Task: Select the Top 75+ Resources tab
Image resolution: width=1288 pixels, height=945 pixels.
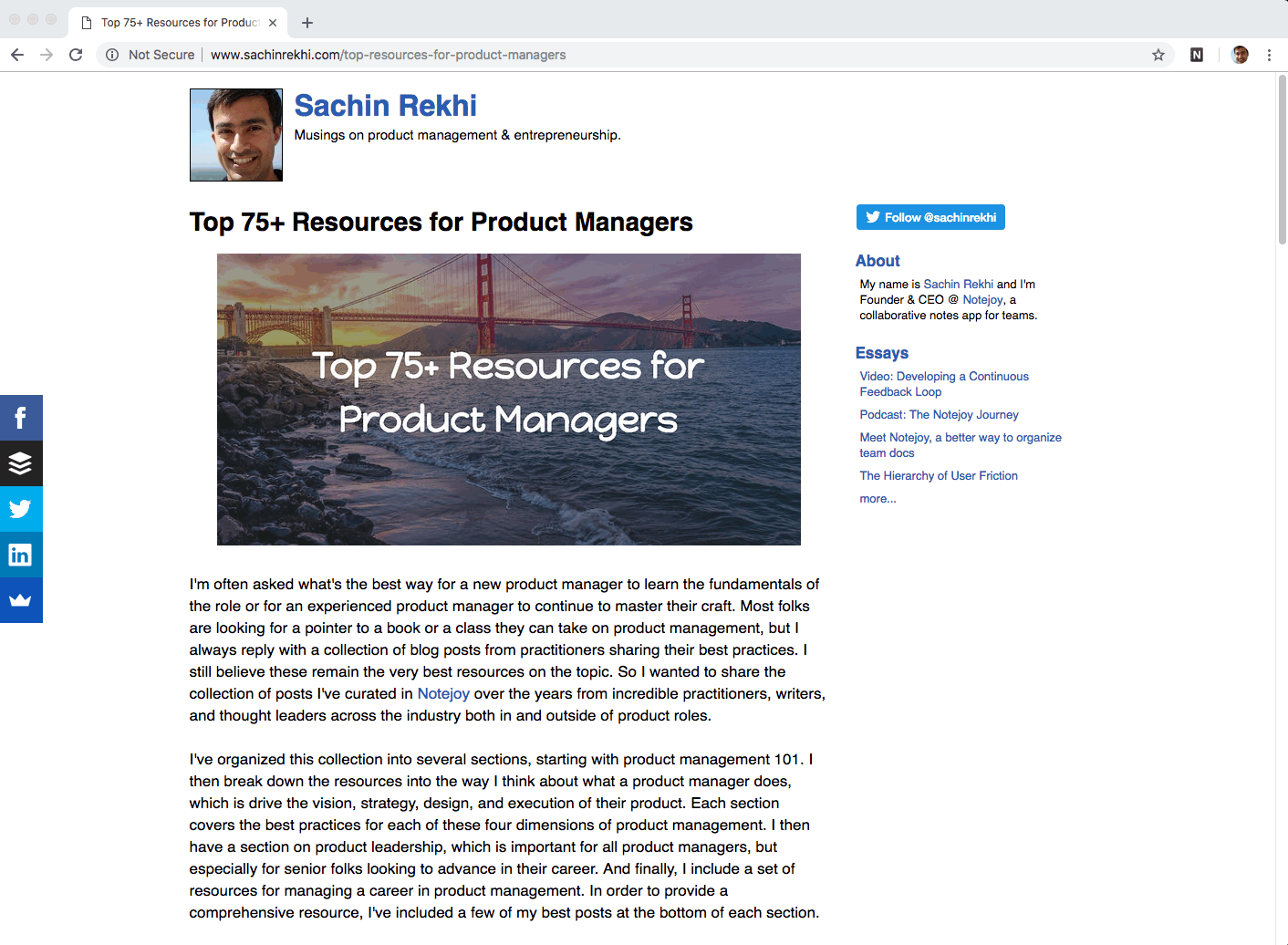Action: coord(178,23)
